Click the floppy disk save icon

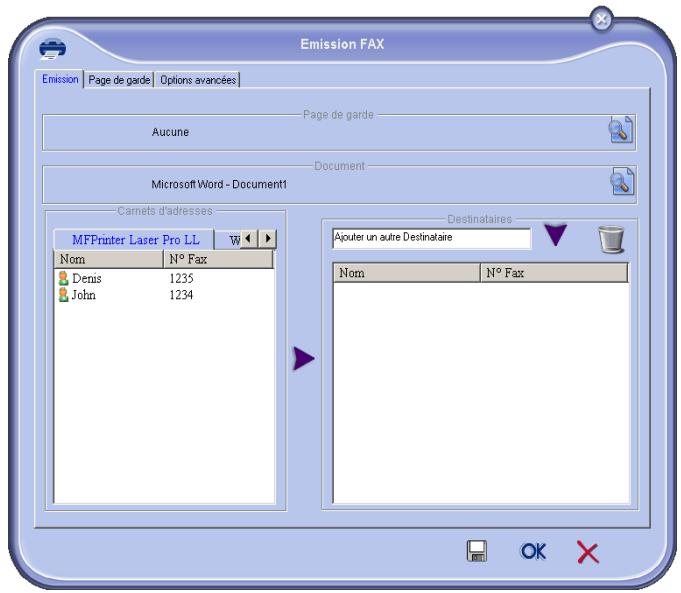coord(476,551)
